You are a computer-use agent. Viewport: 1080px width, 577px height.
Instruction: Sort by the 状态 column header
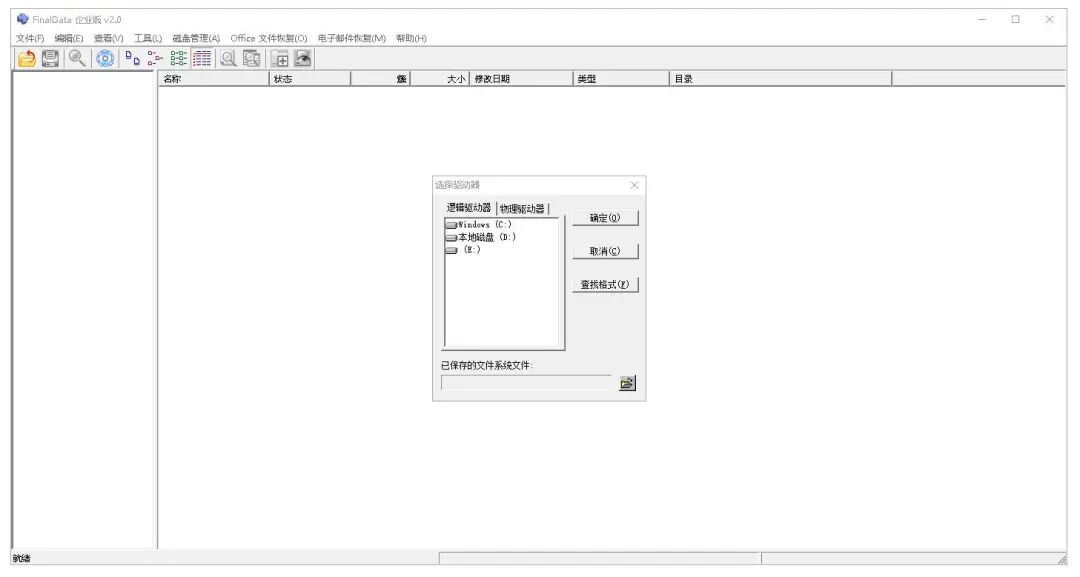310,79
